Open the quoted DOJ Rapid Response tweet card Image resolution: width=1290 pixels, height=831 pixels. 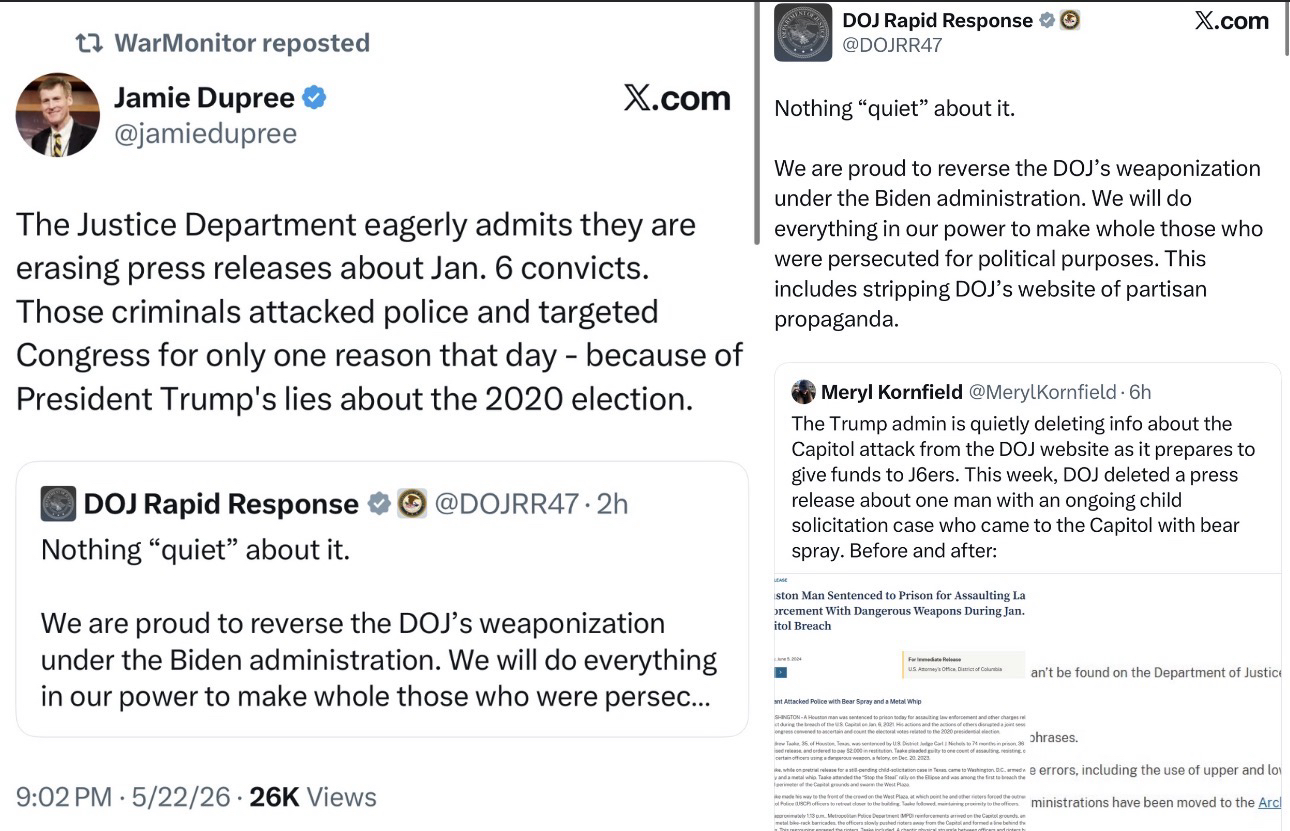[x=382, y=598]
